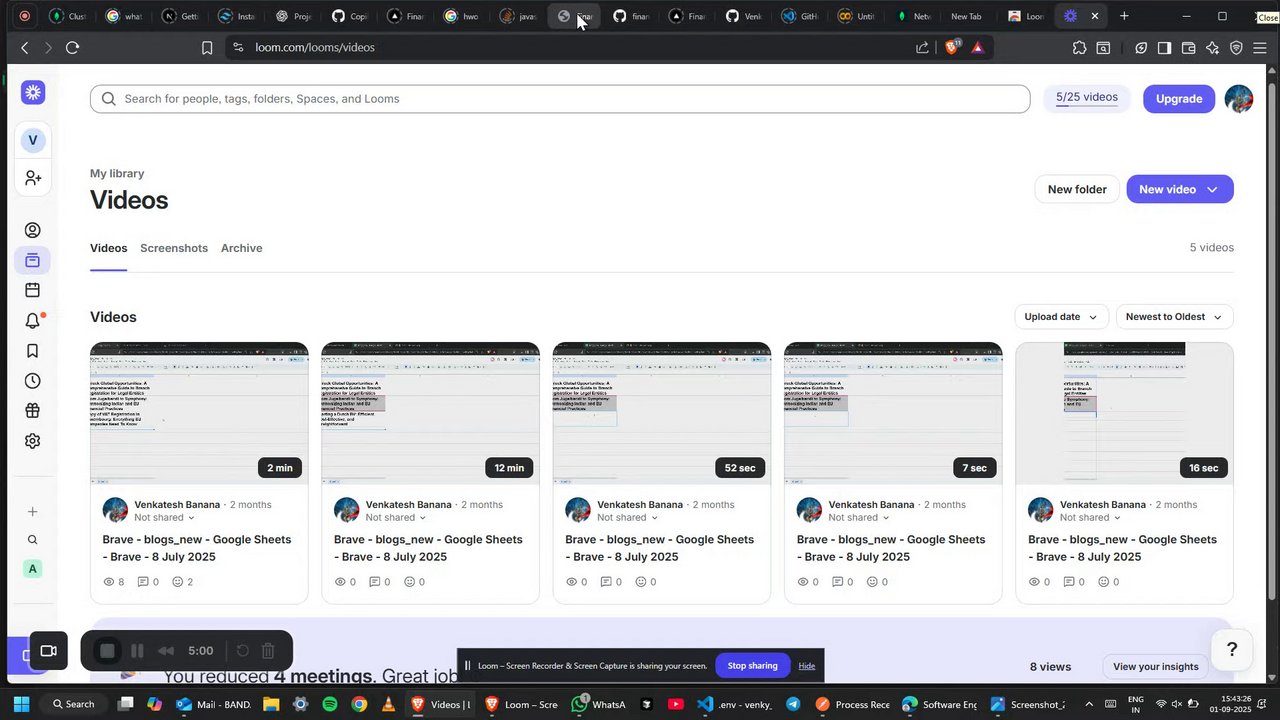Click the small search icon in the sidebar

[33, 540]
